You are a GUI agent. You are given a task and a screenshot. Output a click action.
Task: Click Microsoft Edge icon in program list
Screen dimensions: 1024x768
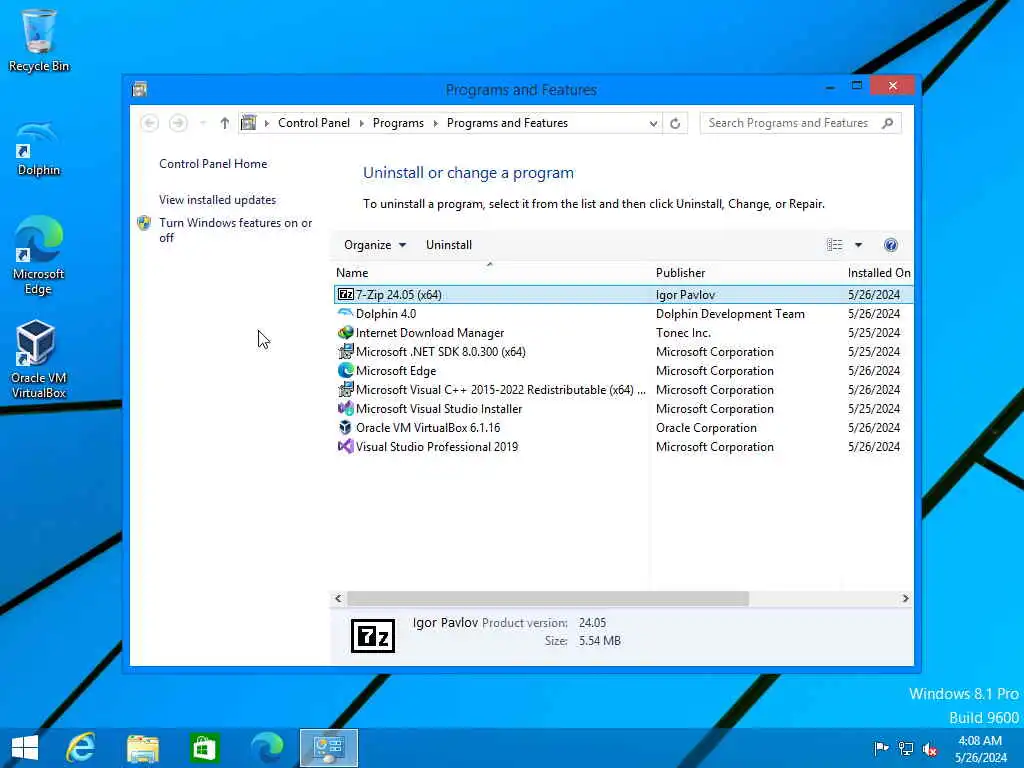tap(345, 370)
